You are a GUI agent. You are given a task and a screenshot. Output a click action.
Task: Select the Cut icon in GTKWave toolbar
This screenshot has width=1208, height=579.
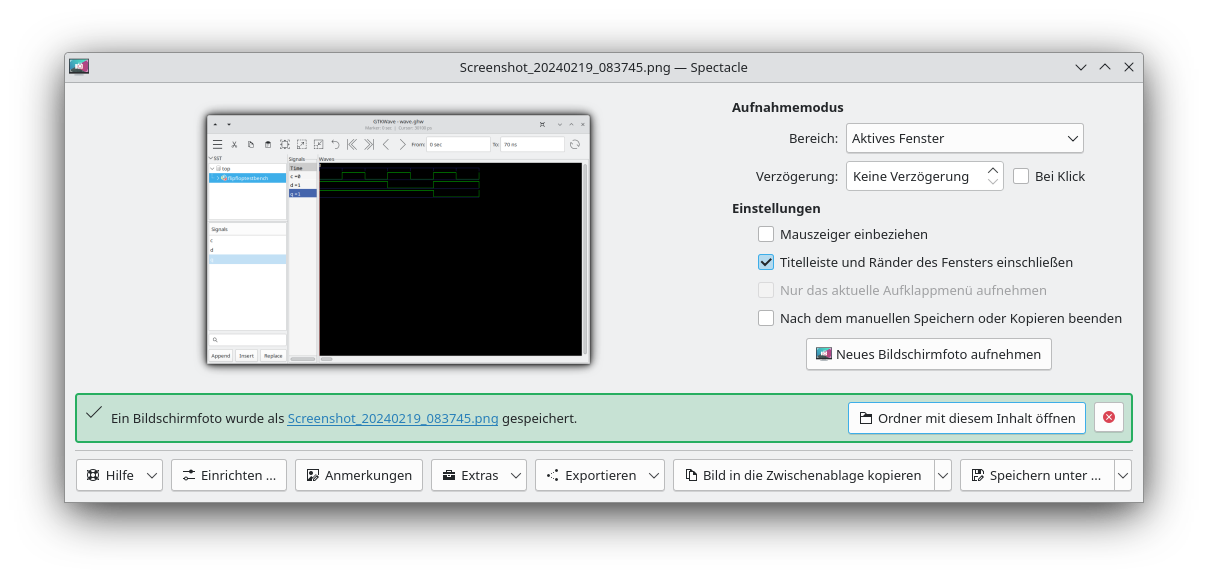234,144
